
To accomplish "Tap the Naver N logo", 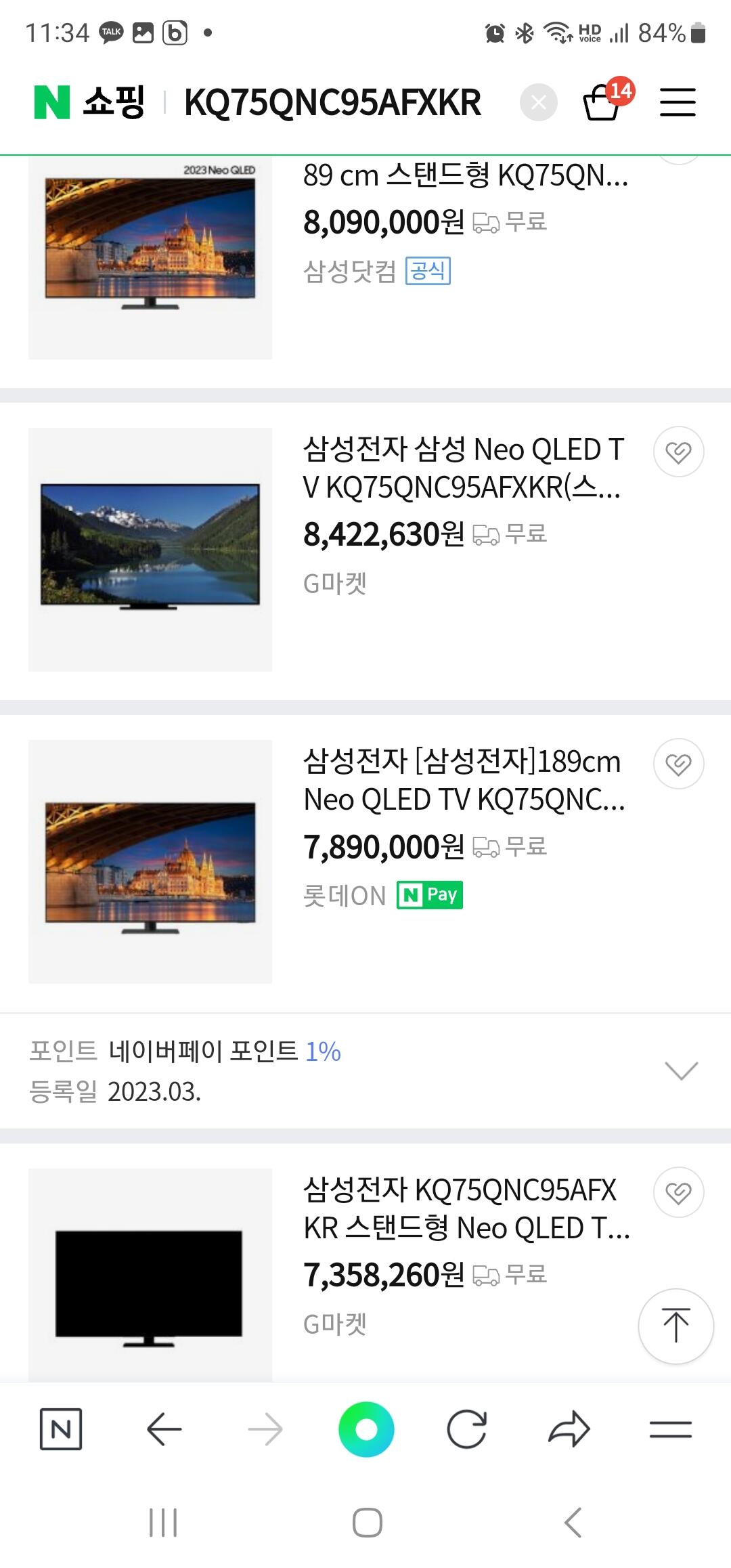I will (52, 102).
